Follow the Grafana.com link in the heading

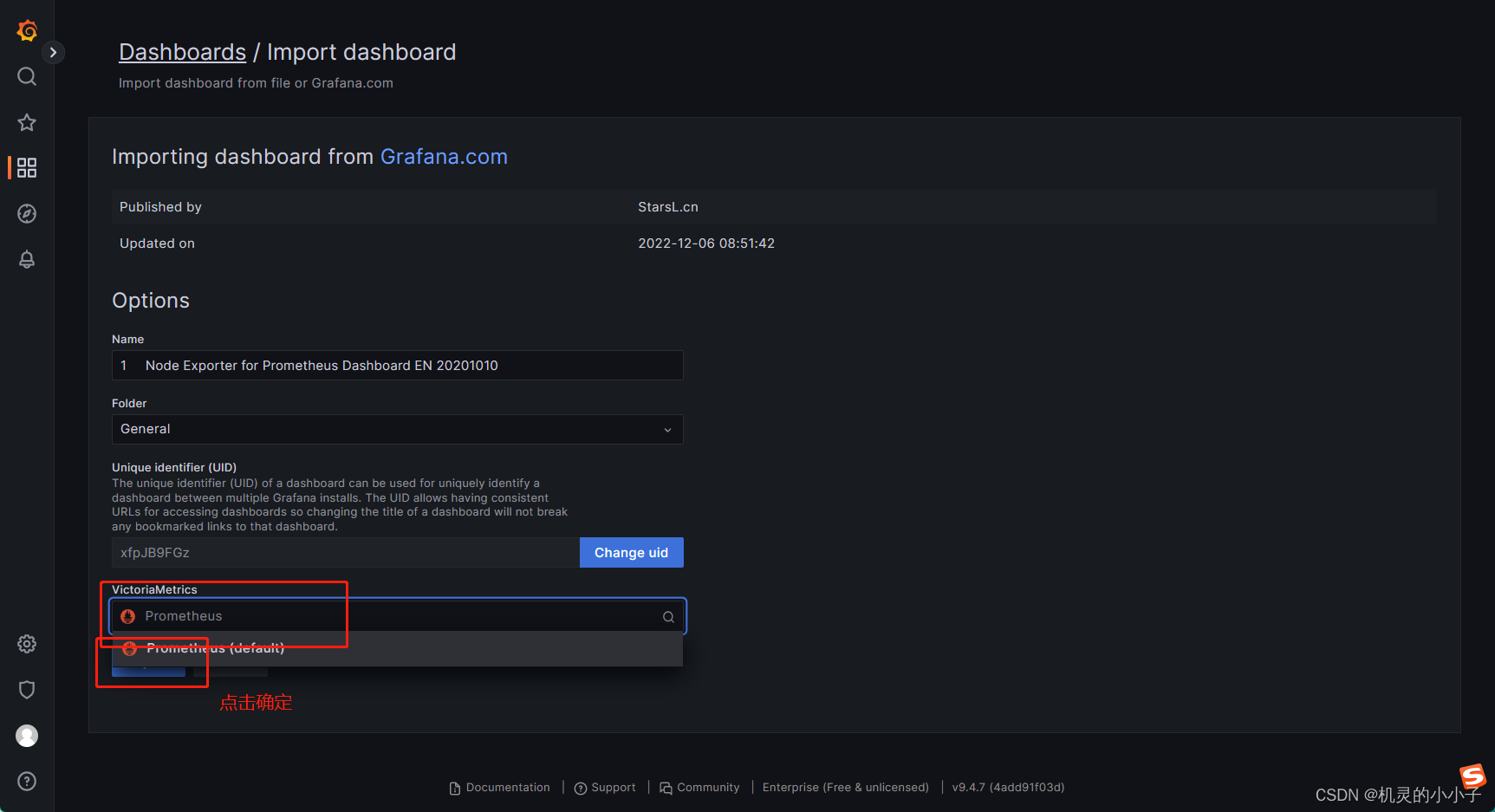point(444,157)
